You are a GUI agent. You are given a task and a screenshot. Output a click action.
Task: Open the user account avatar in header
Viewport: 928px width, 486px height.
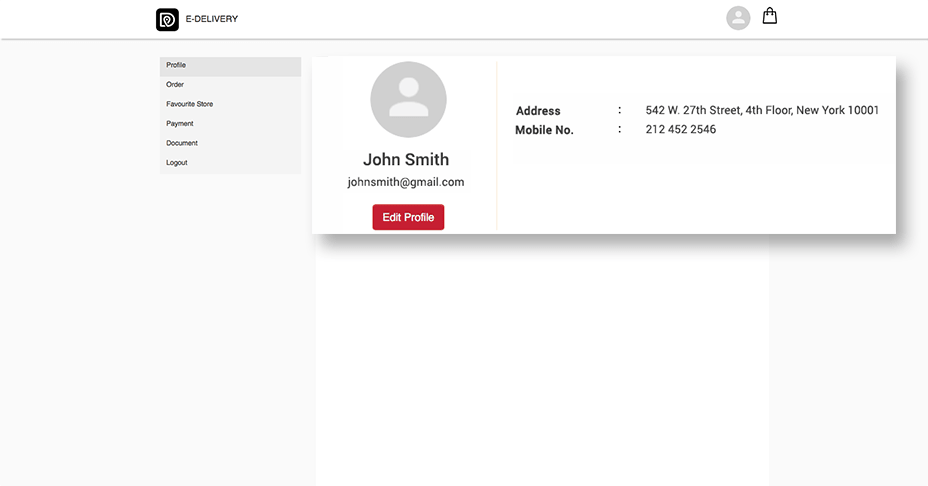(x=738, y=18)
